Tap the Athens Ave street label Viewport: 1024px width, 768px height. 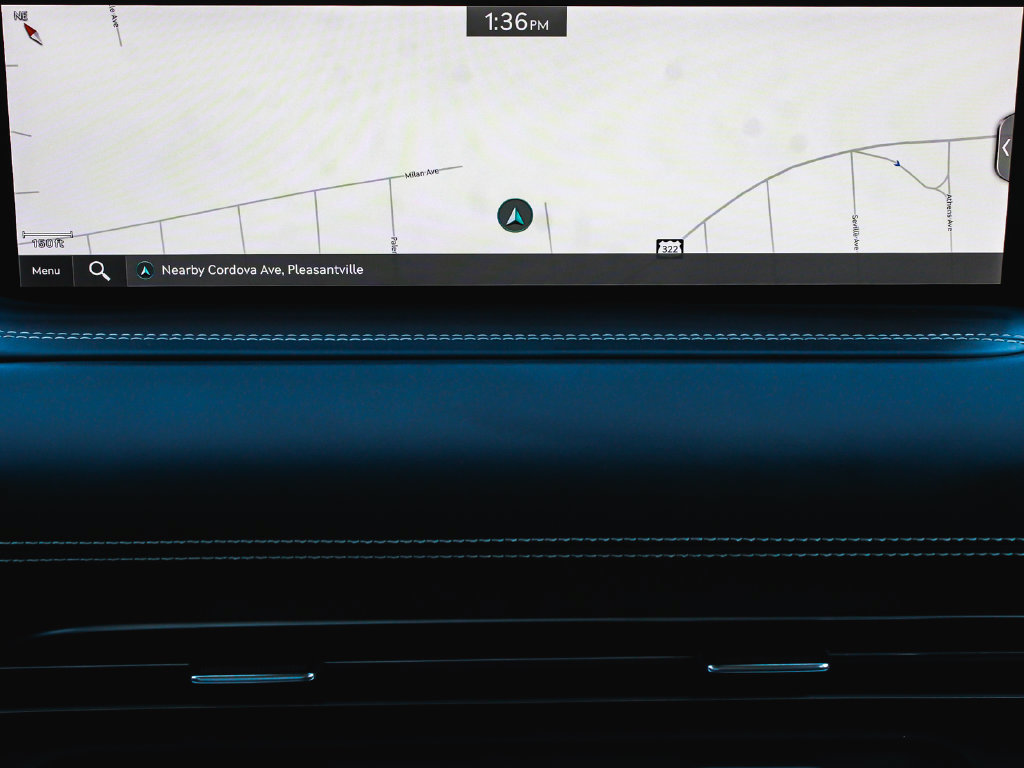pyautogui.click(x=949, y=212)
